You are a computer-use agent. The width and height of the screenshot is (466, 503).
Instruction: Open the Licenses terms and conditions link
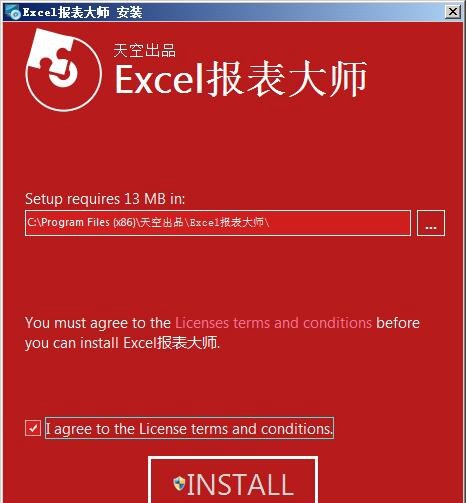coord(273,323)
